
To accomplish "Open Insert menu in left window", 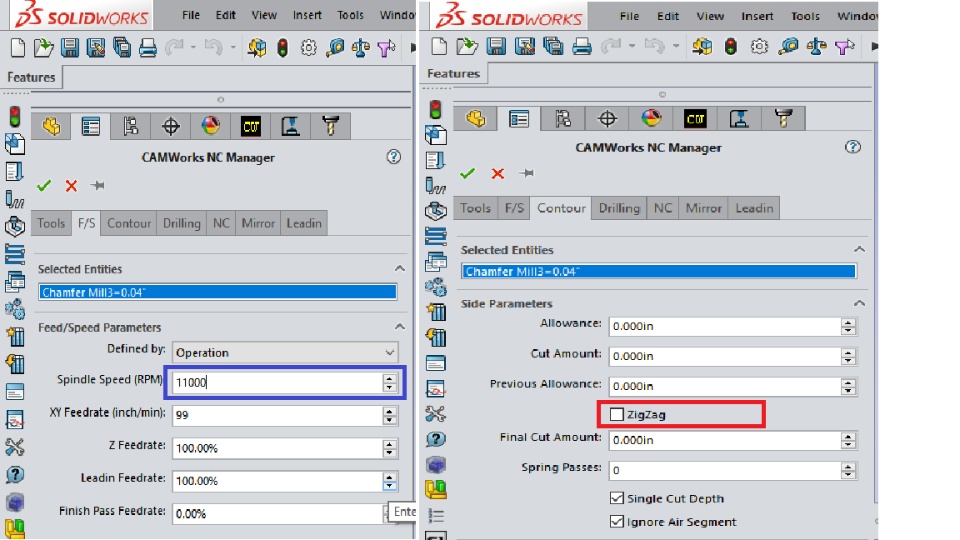I will pyautogui.click(x=307, y=15).
